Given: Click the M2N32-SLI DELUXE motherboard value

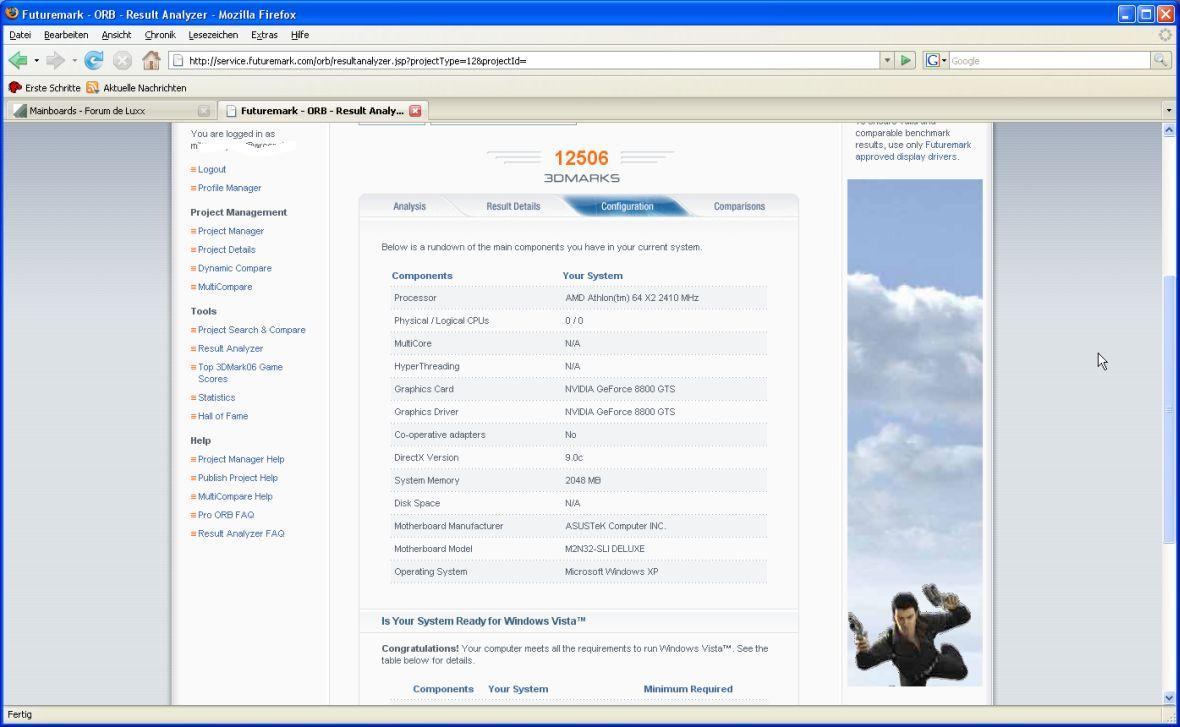Looking at the screenshot, I should [x=604, y=549].
